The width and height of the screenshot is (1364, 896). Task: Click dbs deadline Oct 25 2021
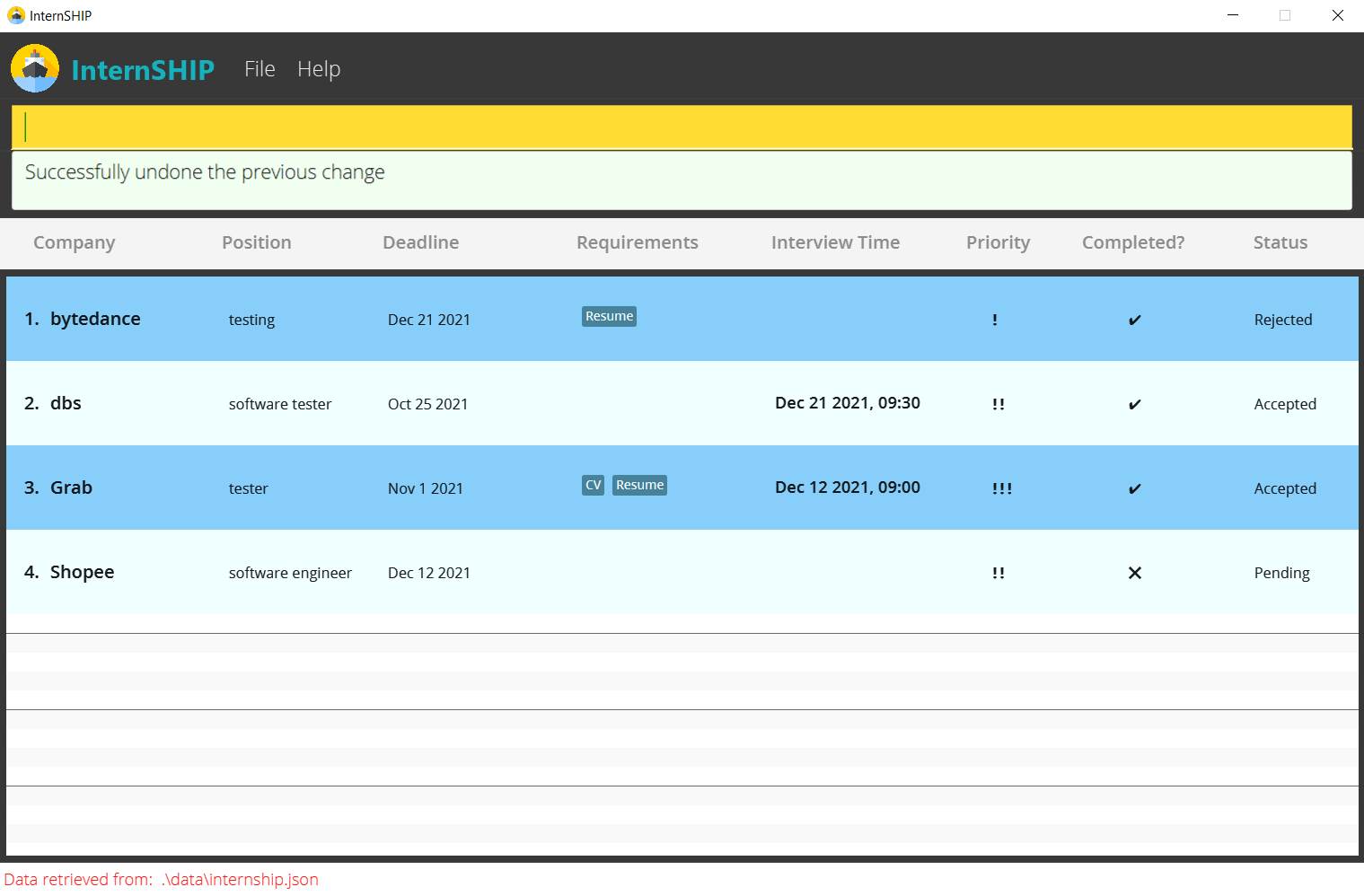click(427, 404)
